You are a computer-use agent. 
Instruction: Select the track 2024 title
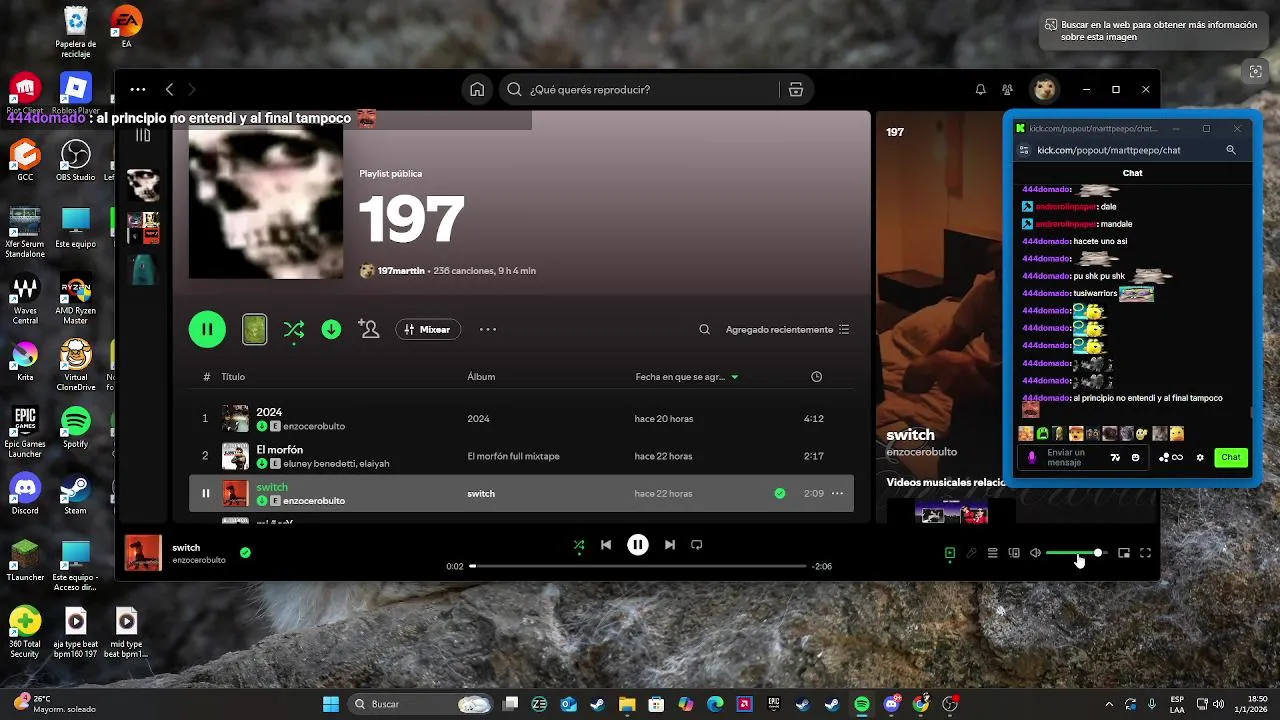click(269, 412)
